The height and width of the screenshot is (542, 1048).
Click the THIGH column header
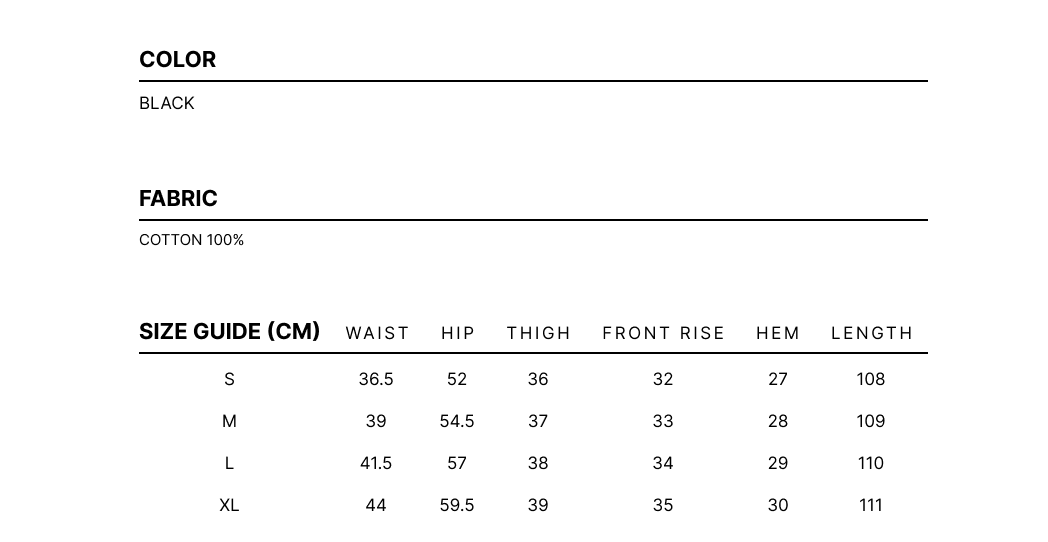point(539,333)
